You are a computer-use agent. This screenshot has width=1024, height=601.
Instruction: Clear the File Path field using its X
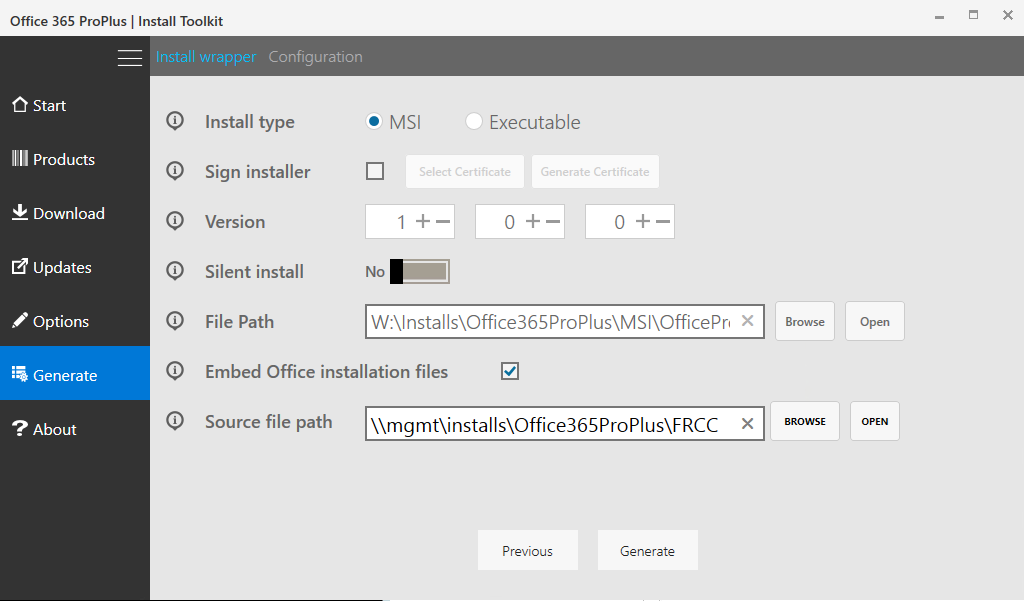pos(748,321)
